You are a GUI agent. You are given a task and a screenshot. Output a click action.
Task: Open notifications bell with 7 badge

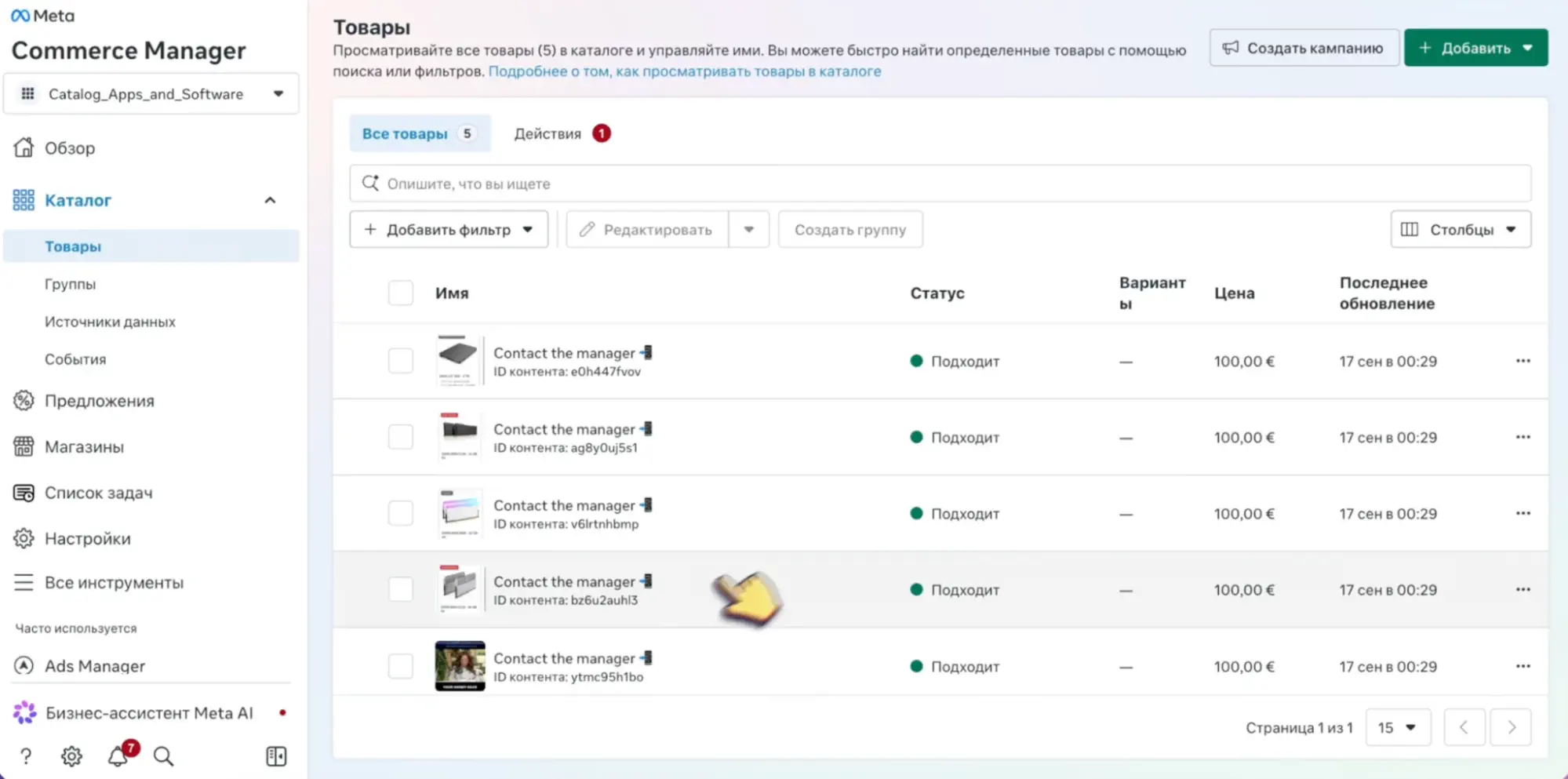point(119,755)
